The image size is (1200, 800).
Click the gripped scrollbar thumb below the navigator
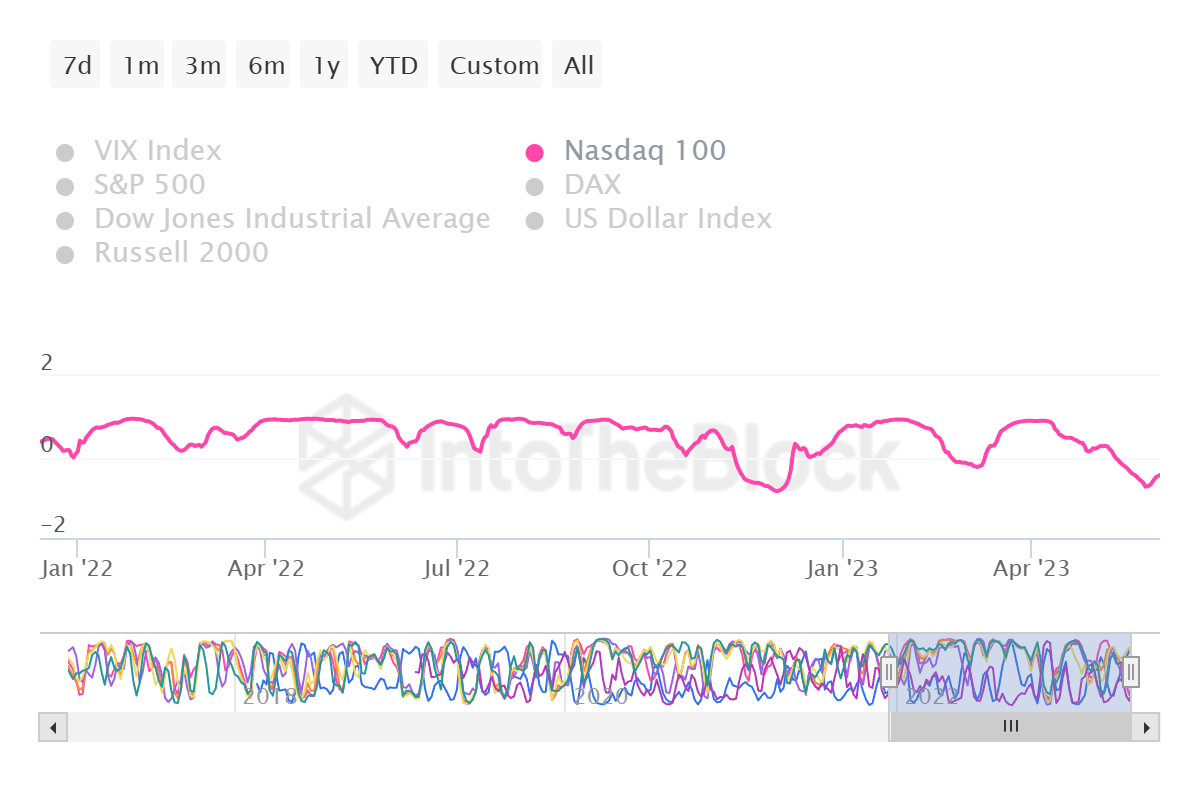tap(1010, 727)
